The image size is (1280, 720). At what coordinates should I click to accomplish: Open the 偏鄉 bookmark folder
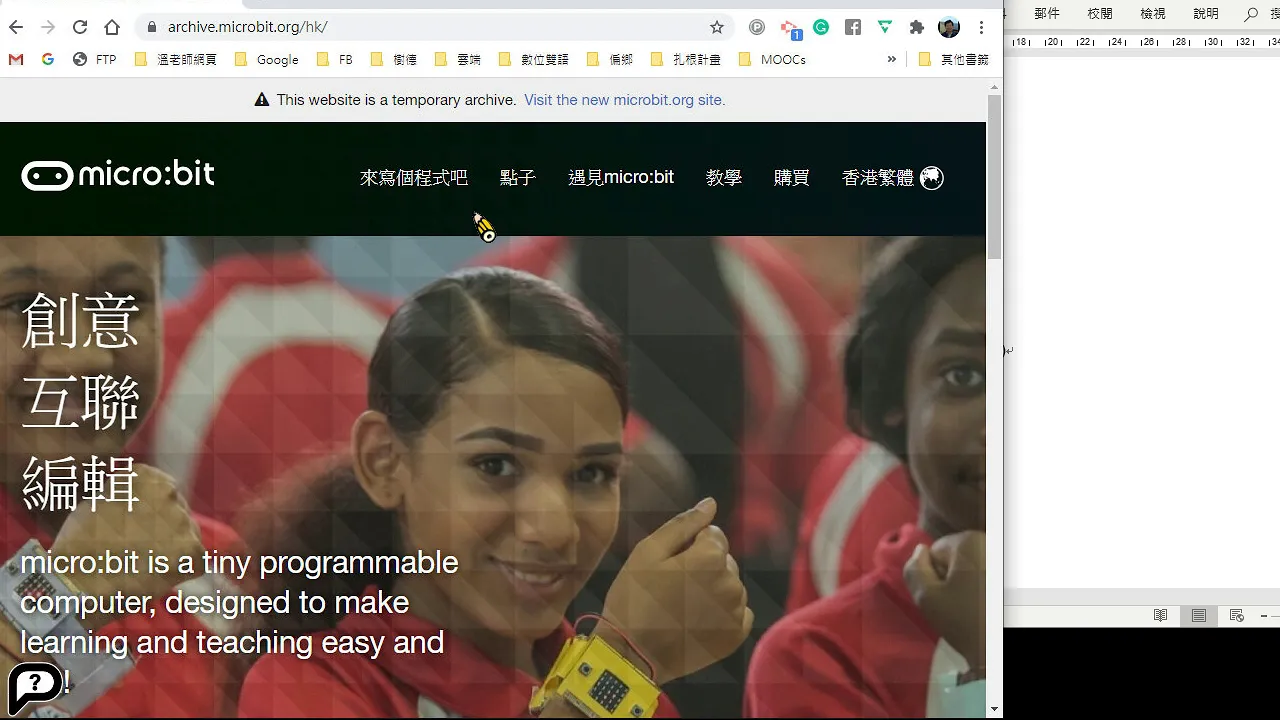tap(610, 59)
